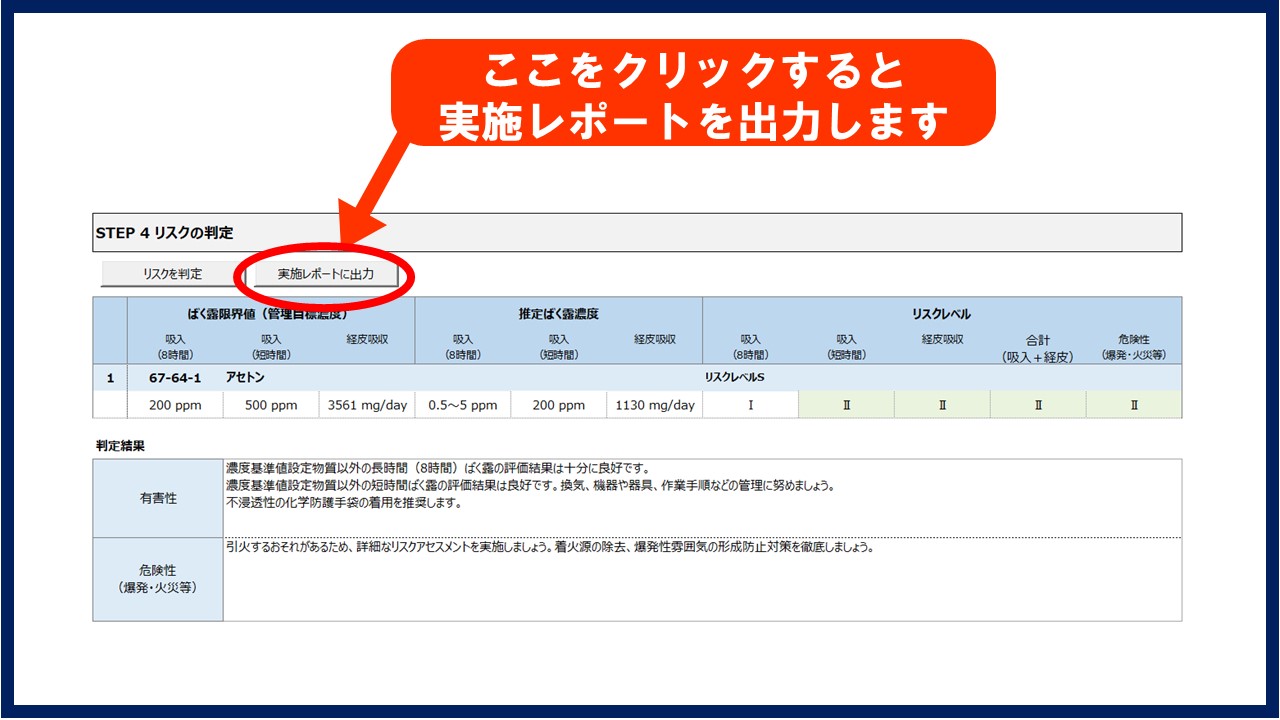
Task: Click the 500 ppm short-term limit cell
Action: 270,405
